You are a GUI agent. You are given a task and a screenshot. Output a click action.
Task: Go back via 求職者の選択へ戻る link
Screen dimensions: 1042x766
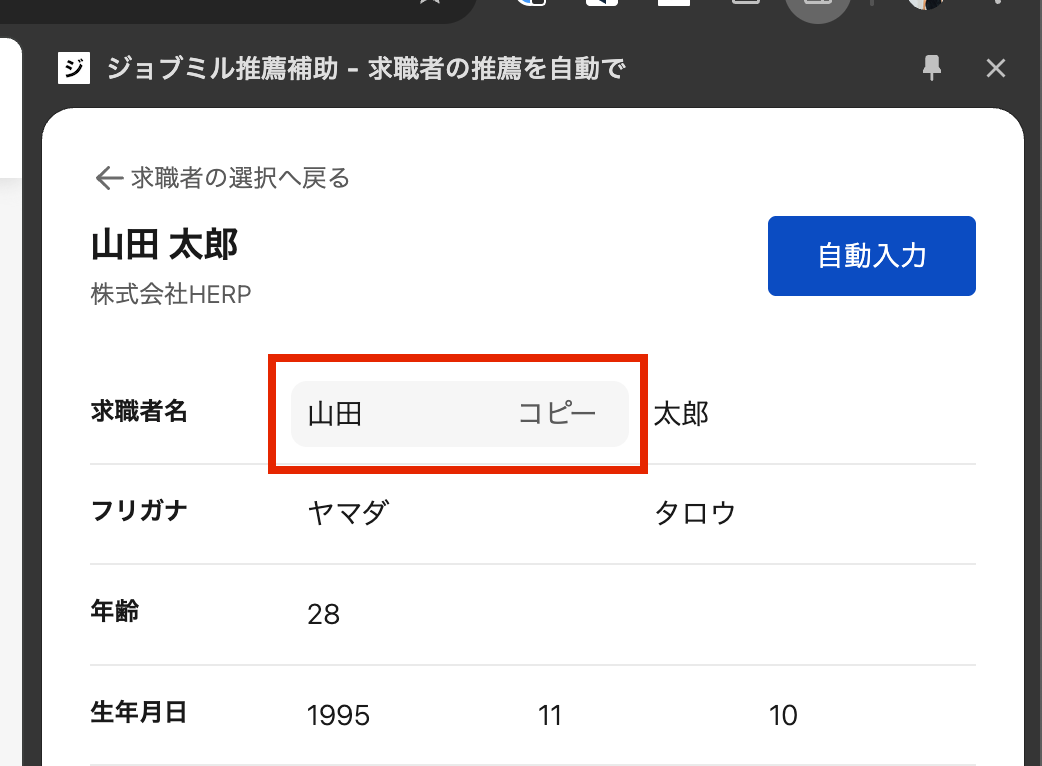[240, 178]
